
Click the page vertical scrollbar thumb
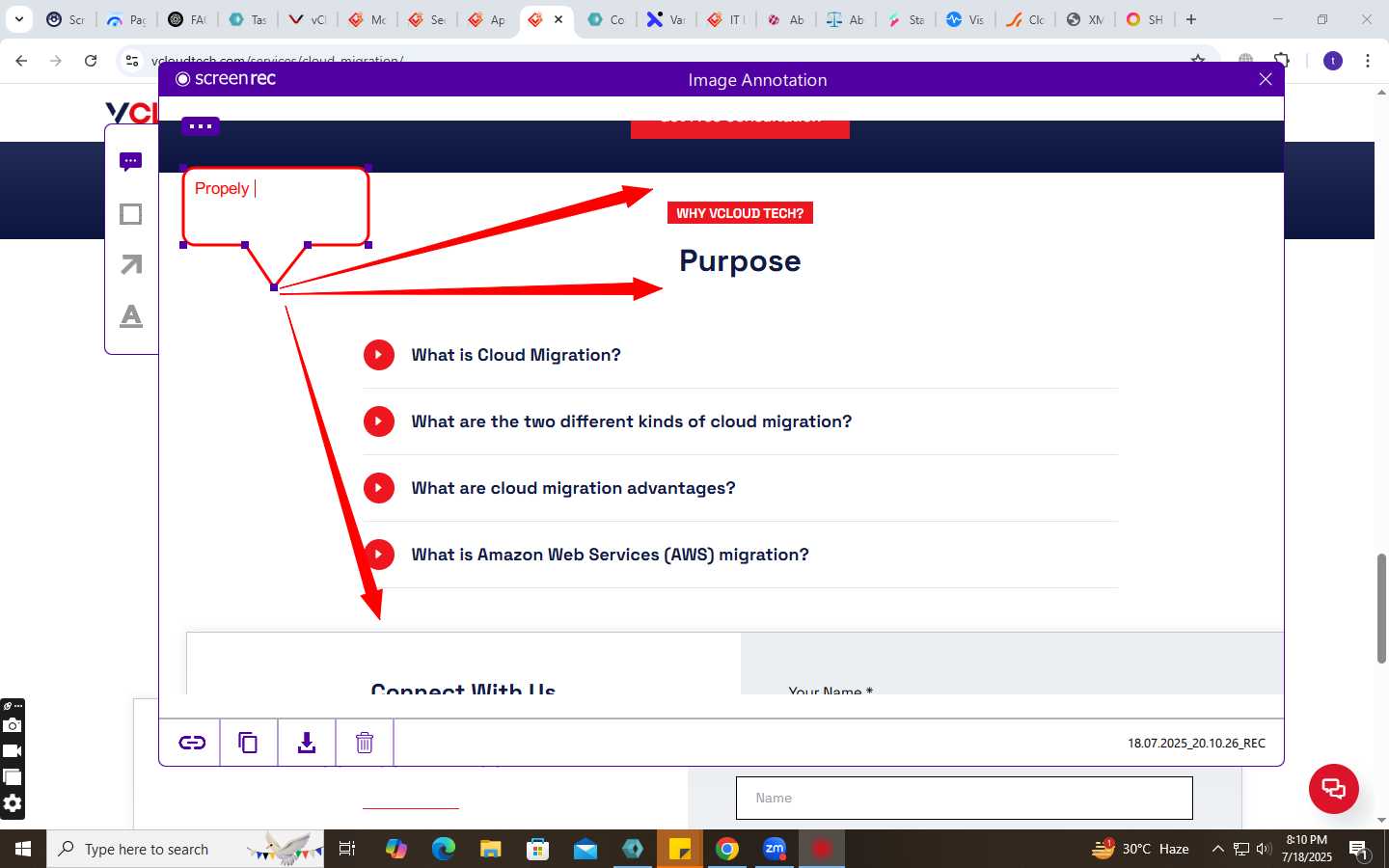pyautogui.click(x=1381, y=608)
